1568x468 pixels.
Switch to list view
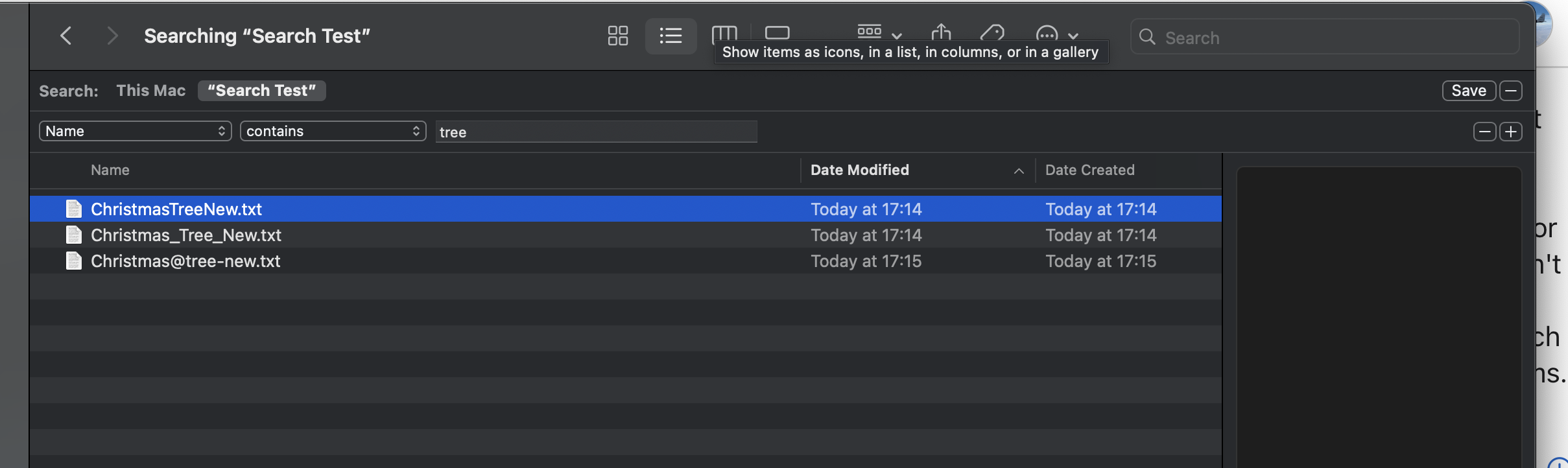pos(671,36)
